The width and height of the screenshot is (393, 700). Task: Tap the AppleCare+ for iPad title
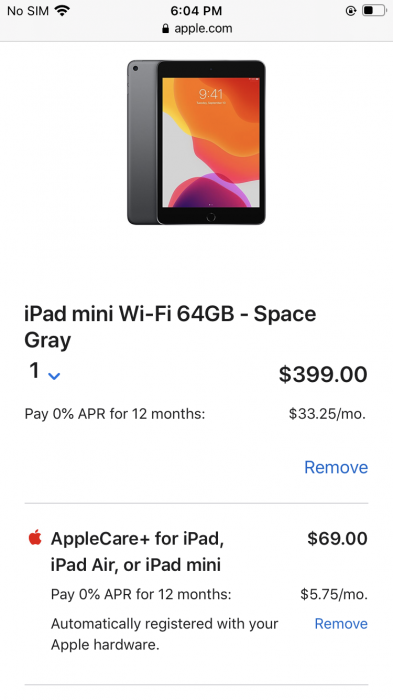click(138, 552)
